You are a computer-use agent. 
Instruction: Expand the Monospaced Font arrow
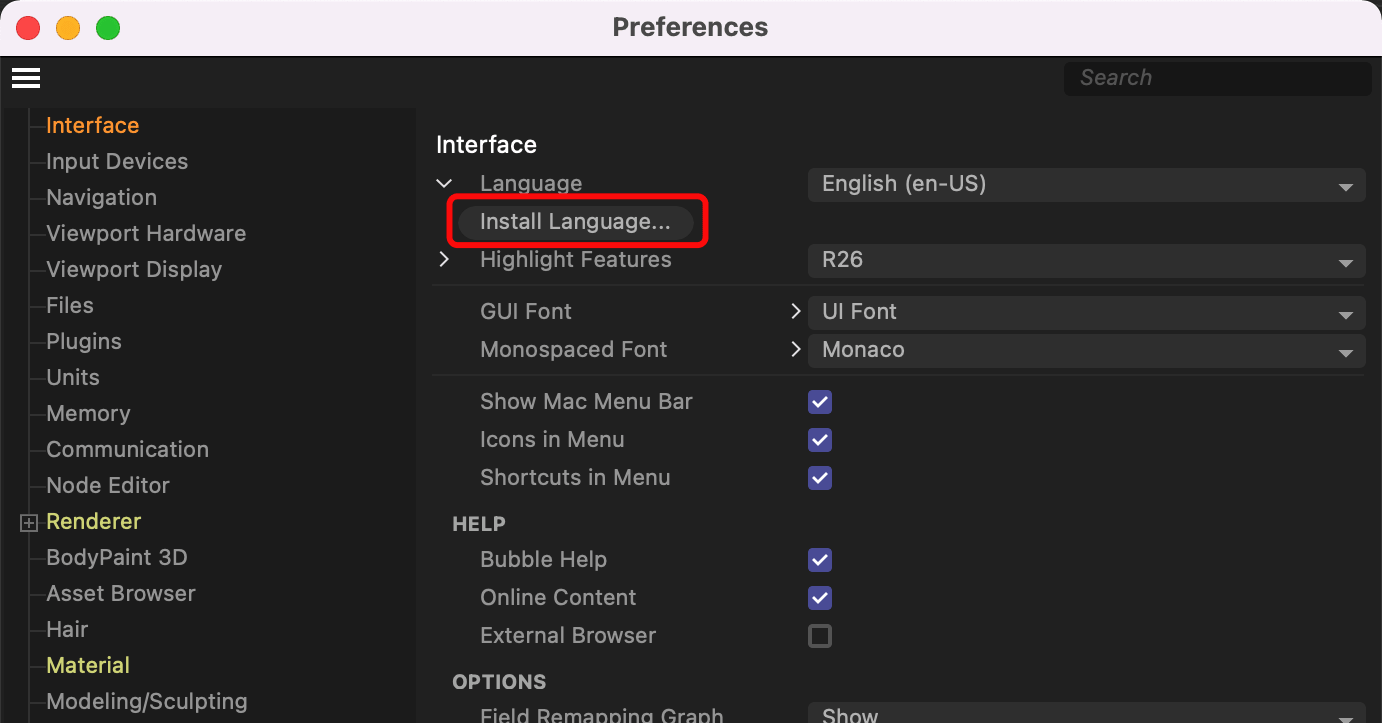(796, 350)
